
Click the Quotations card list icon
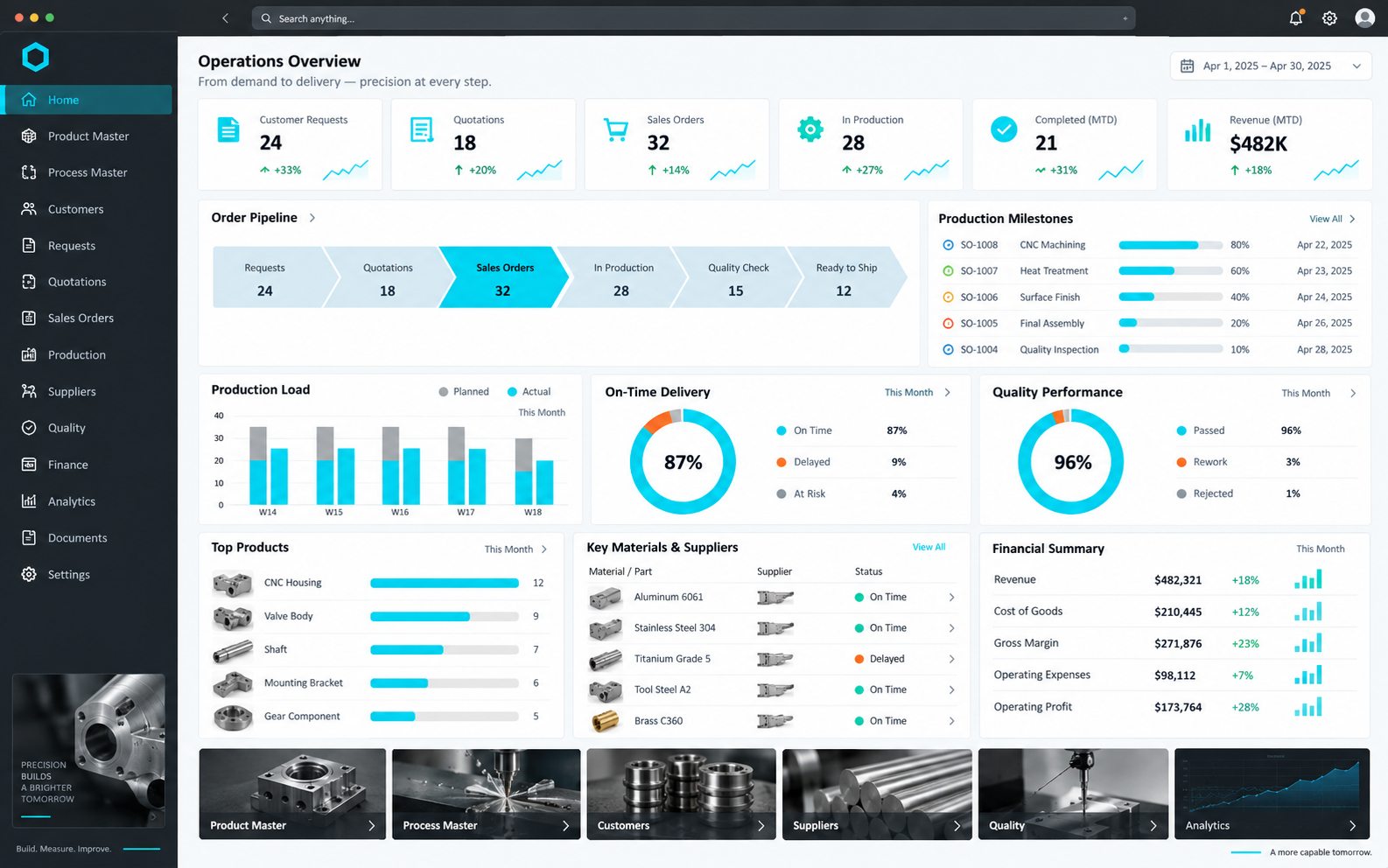[x=422, y=129]
